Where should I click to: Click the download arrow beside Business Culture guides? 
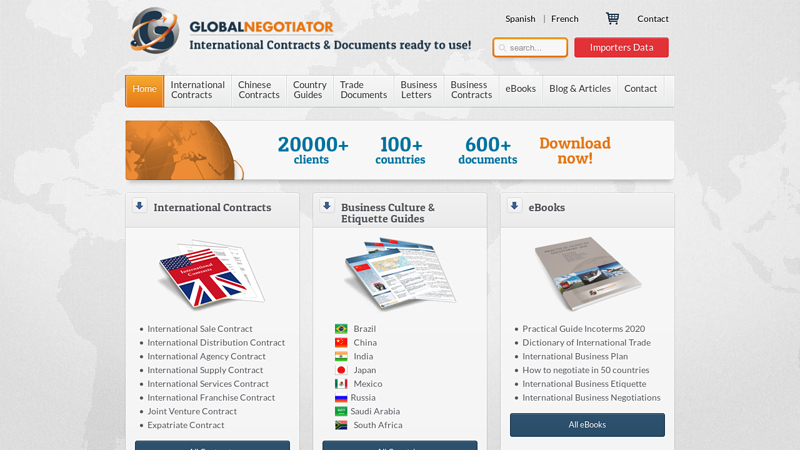pos(327,206)
